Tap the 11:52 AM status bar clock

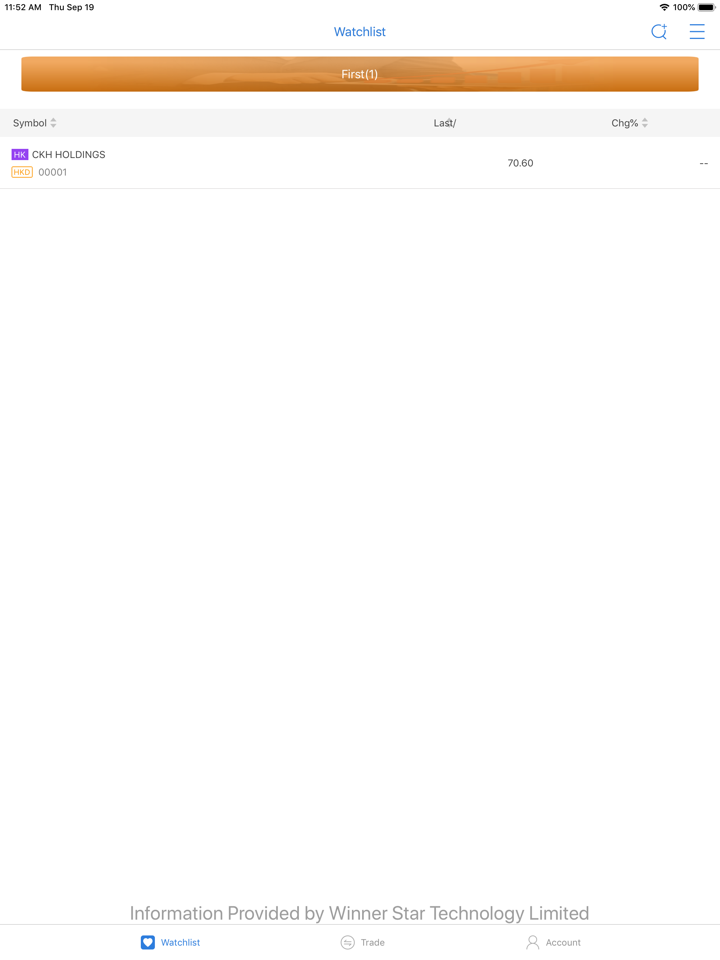pyautogui.click(x=23, y=7)
